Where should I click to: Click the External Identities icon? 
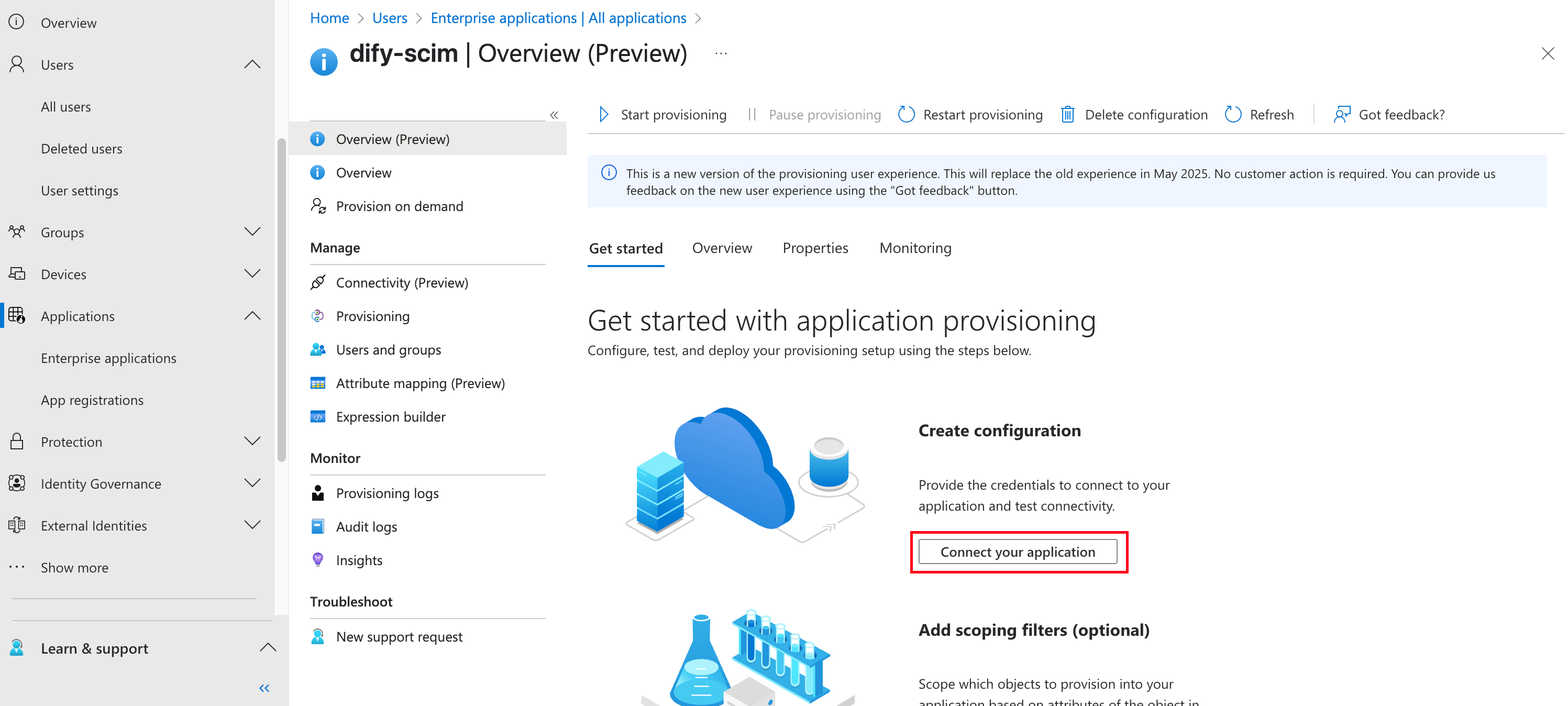(17, 525)
